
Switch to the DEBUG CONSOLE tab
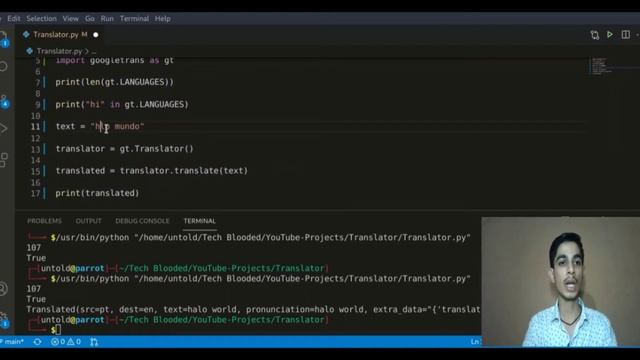point(142,221)
